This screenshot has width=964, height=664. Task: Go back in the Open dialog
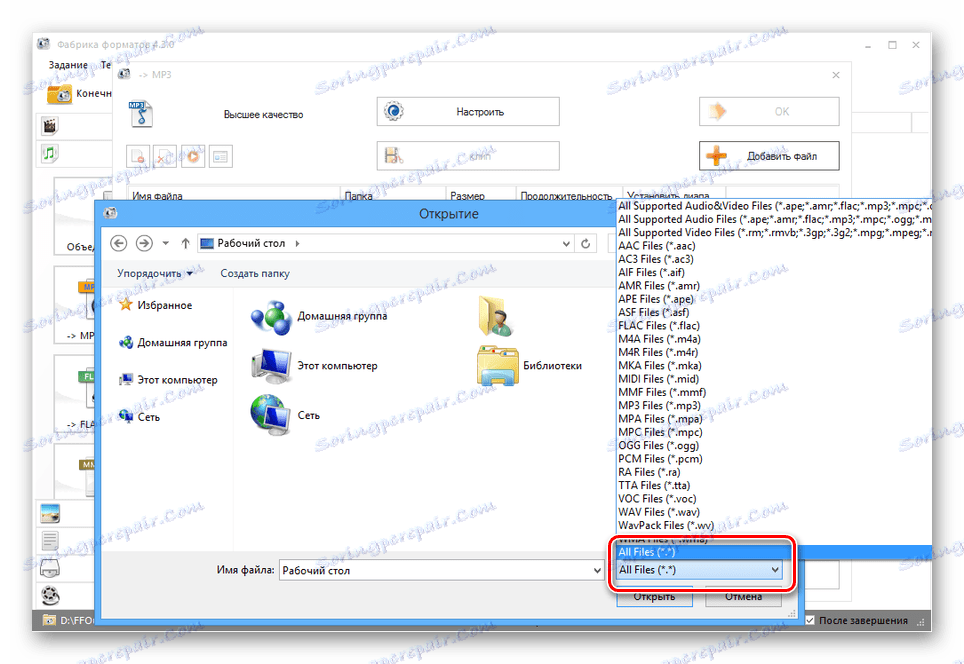pyautogui.click(x=119, y=243)
